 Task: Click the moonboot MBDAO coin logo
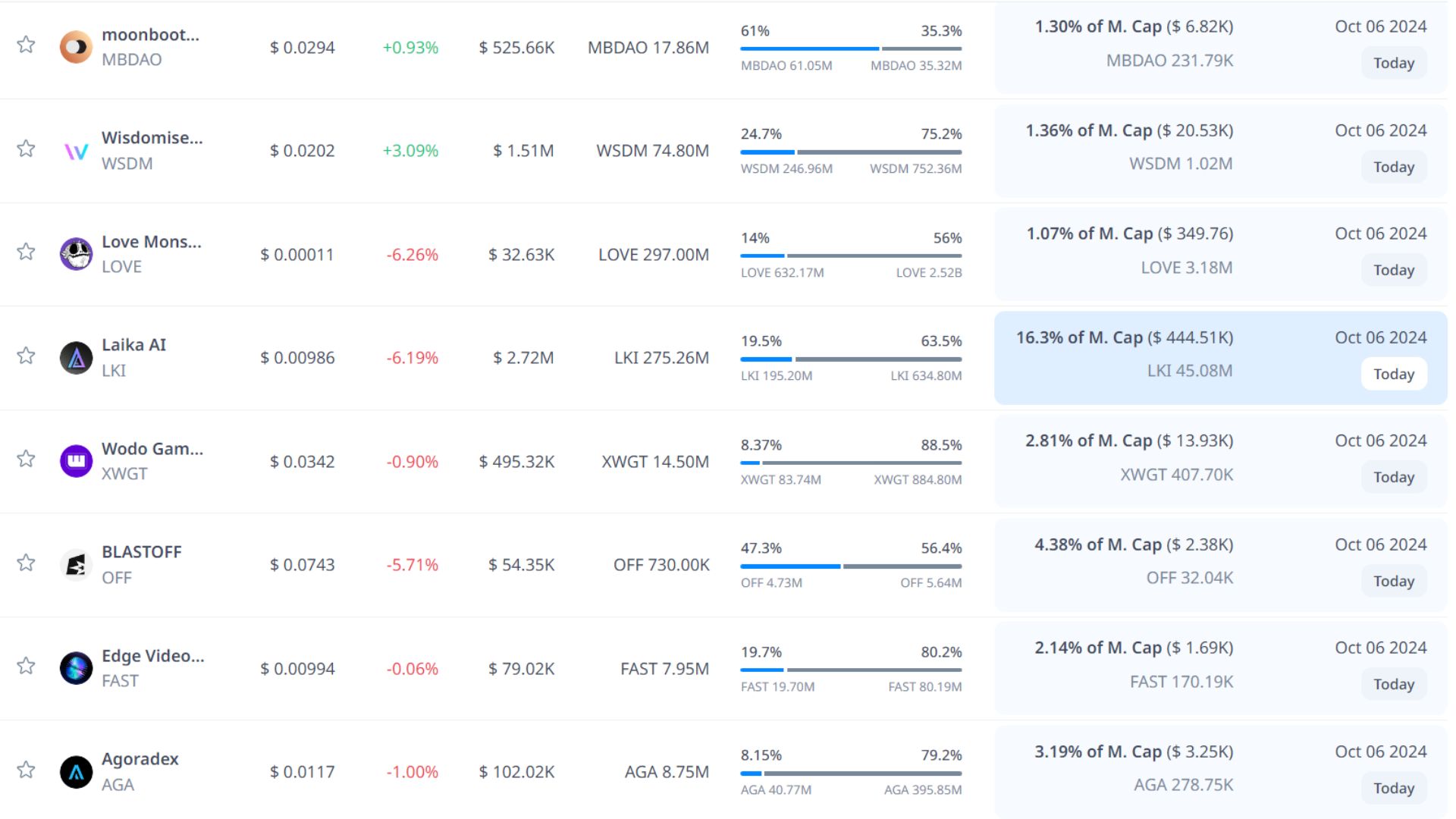76,47
